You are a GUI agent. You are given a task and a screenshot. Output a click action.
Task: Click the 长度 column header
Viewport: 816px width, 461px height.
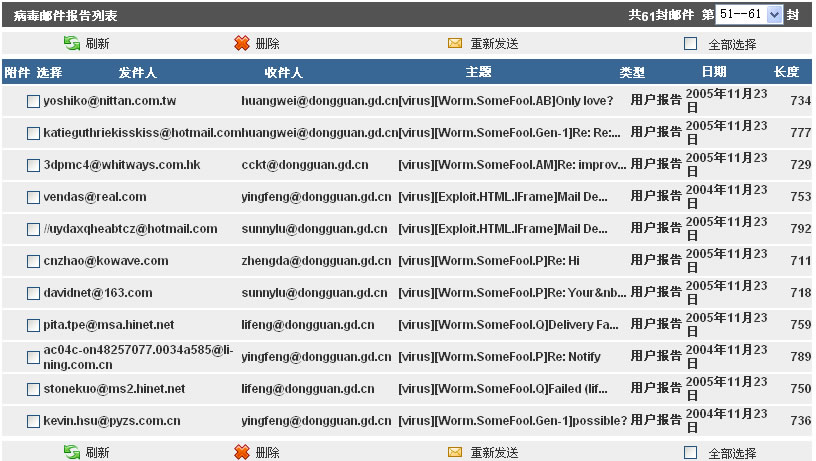pyautogui.click(x=786, y=73)
